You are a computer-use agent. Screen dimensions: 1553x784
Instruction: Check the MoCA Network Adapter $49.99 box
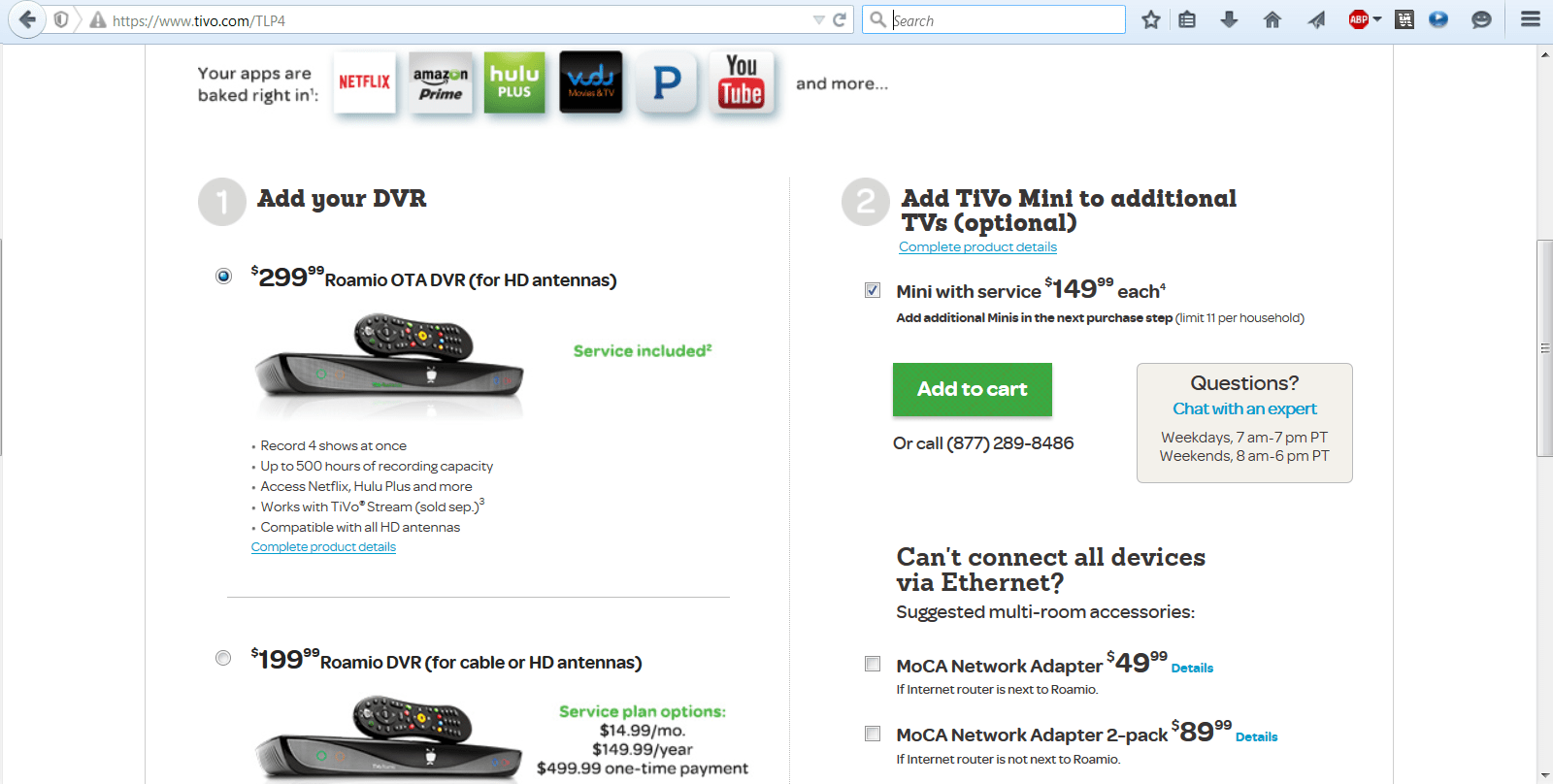(873, 665)
